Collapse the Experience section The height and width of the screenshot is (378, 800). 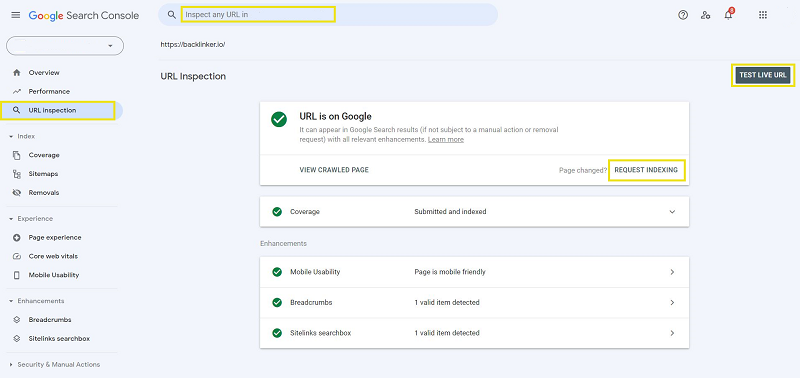coord(11,219)
